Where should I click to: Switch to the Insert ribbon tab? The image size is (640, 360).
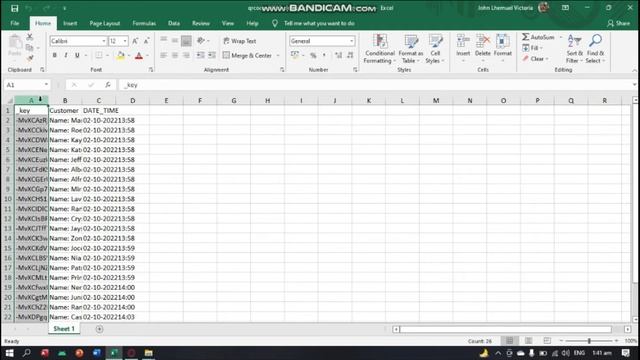[x=70, y=23]
